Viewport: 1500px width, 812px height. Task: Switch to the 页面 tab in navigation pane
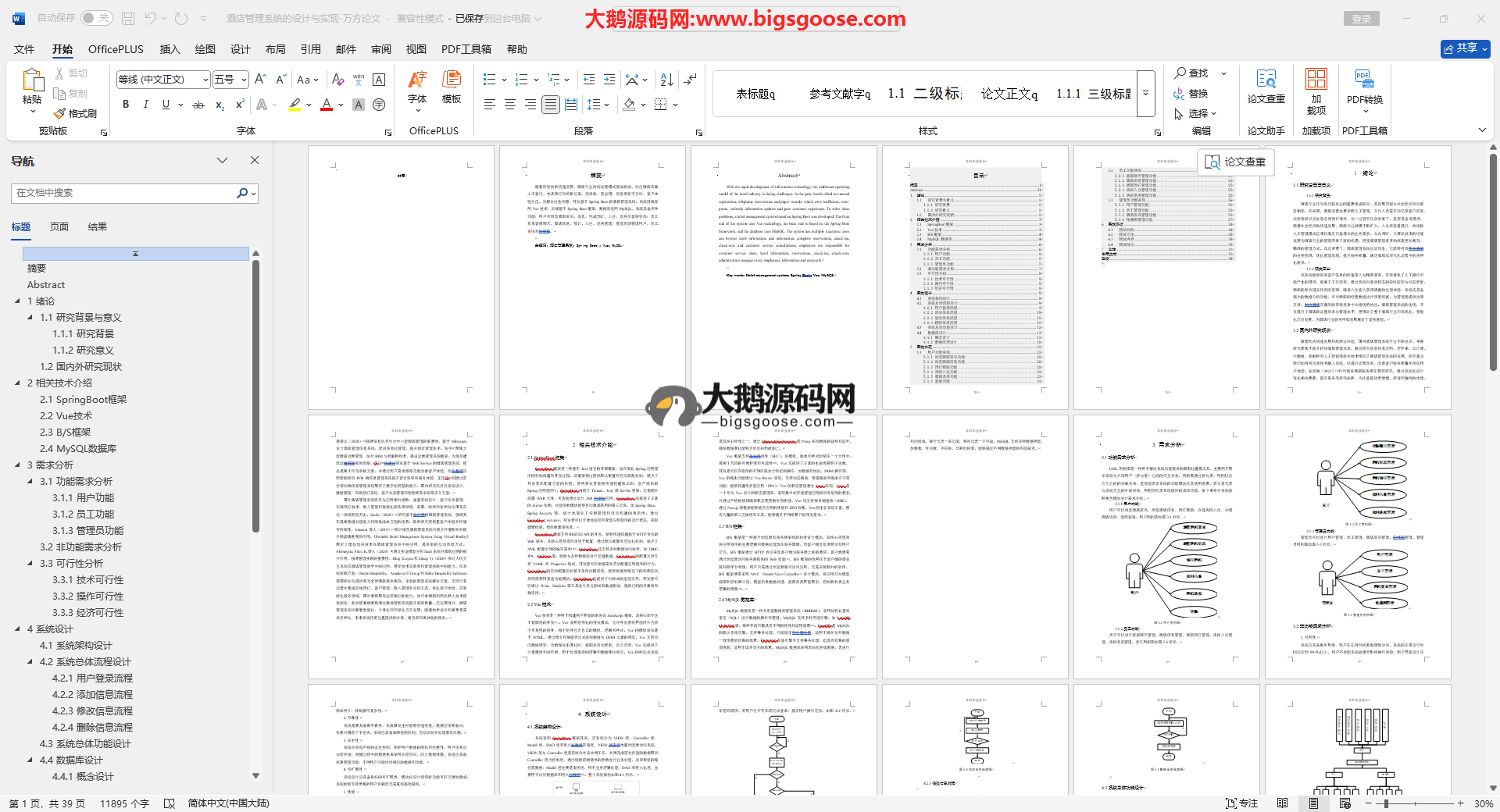click(59, 227)
